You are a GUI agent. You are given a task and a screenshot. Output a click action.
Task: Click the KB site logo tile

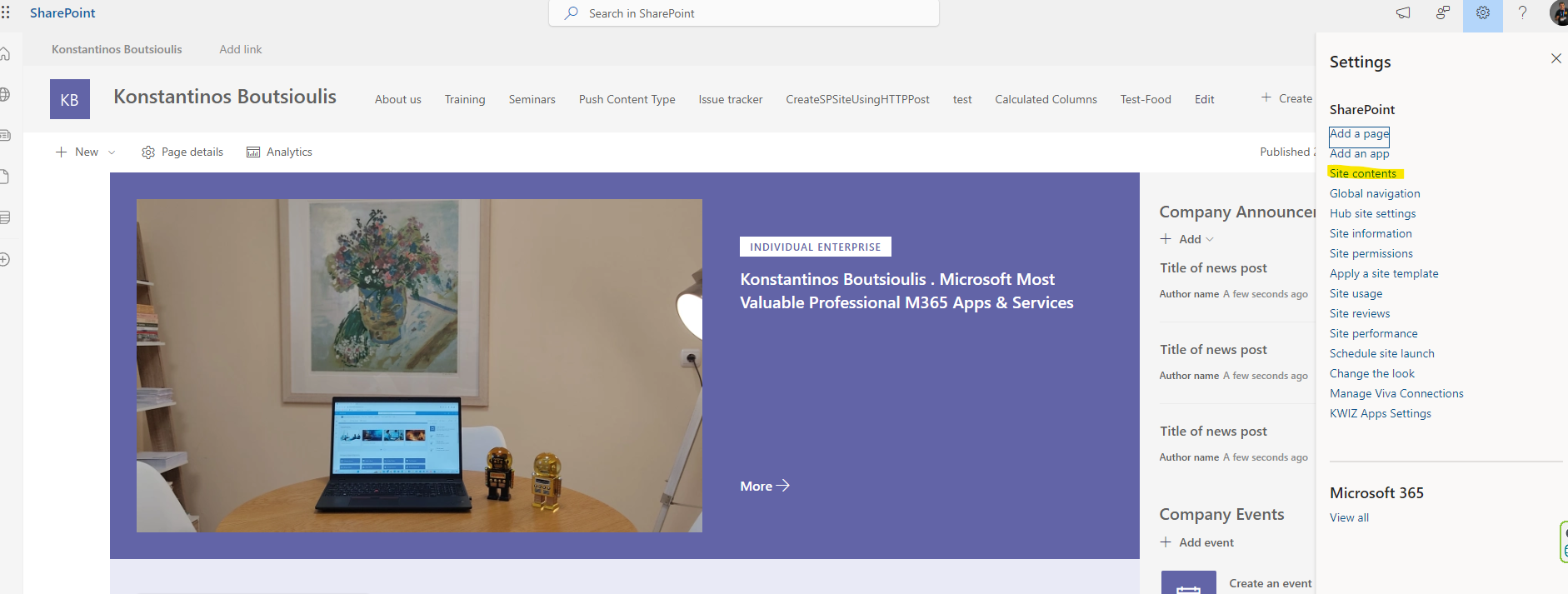tap(70, 99)
